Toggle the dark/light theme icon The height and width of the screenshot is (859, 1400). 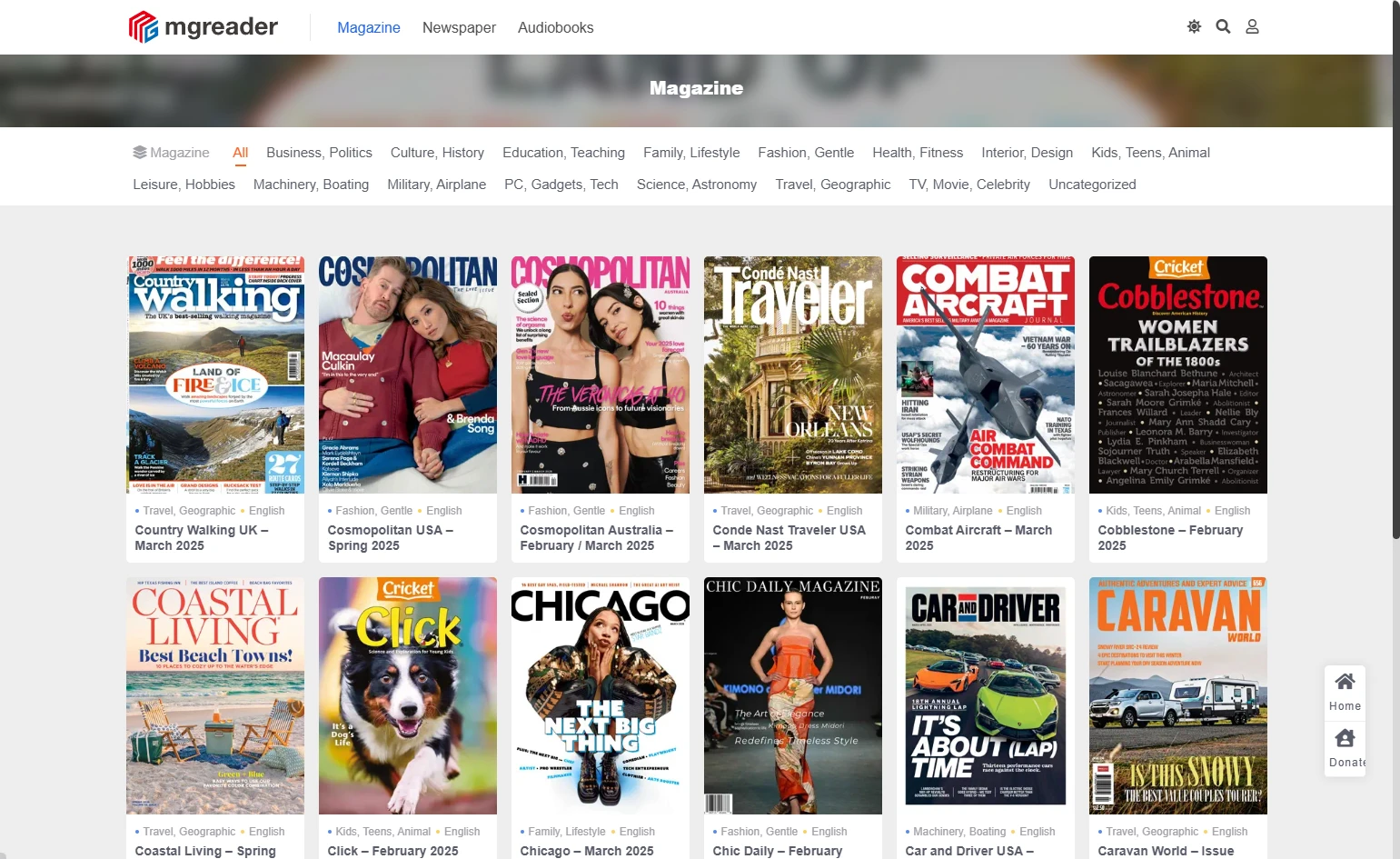pyautogui.click(x=1194, y=27)
